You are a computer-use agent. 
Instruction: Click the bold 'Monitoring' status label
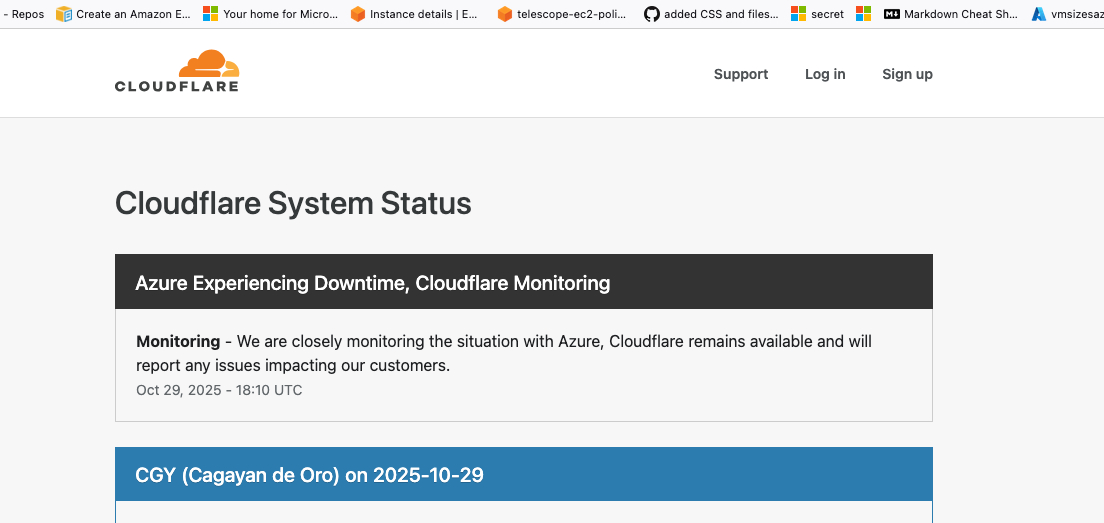pos(178,341)
